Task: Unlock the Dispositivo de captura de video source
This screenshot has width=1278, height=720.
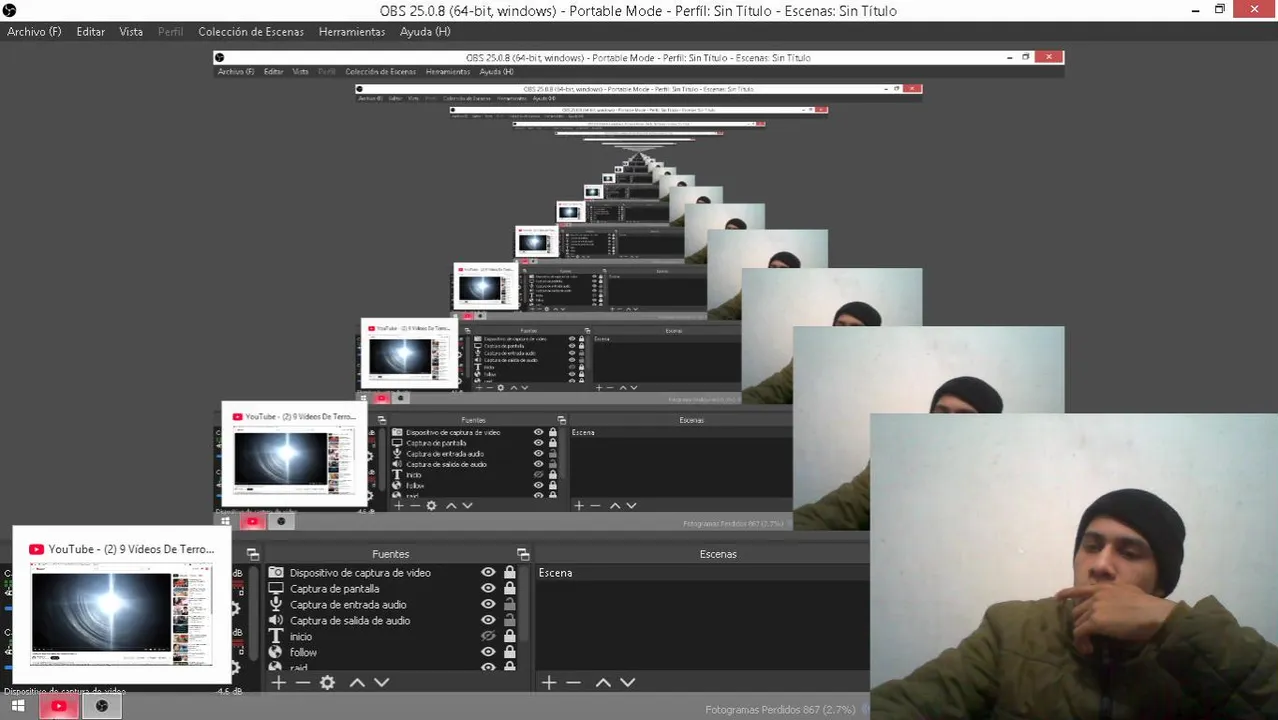Action: click(x=509, y=573)
